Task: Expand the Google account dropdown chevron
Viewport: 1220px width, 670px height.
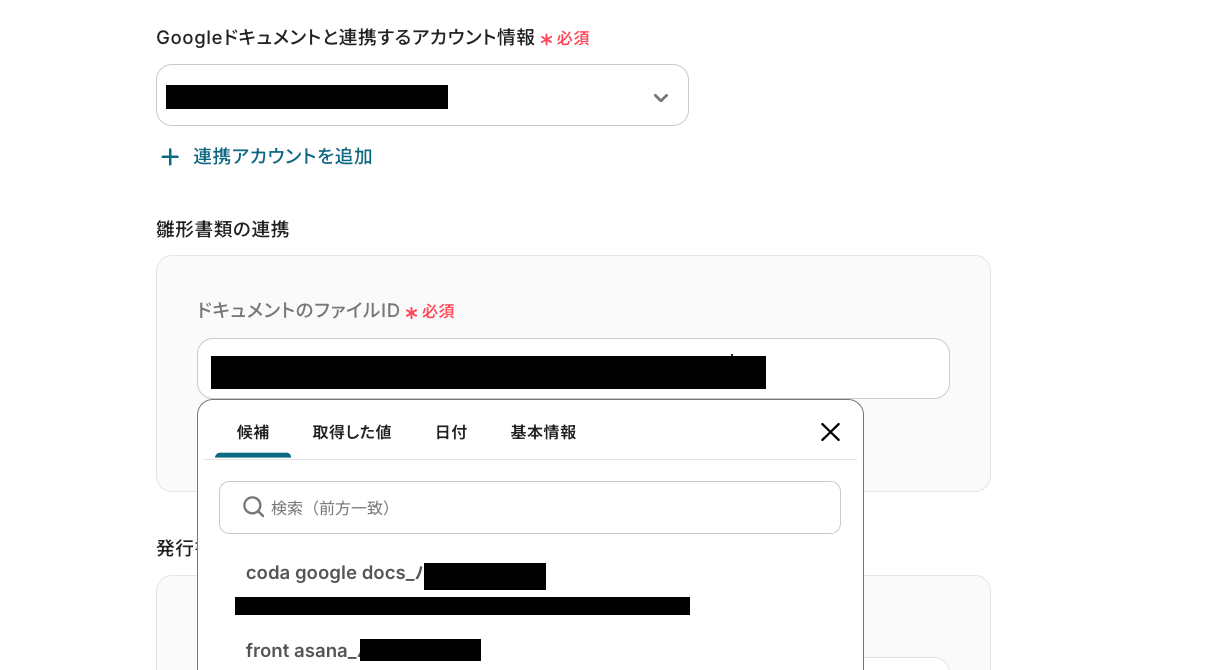Action: (x=660, y=97)
